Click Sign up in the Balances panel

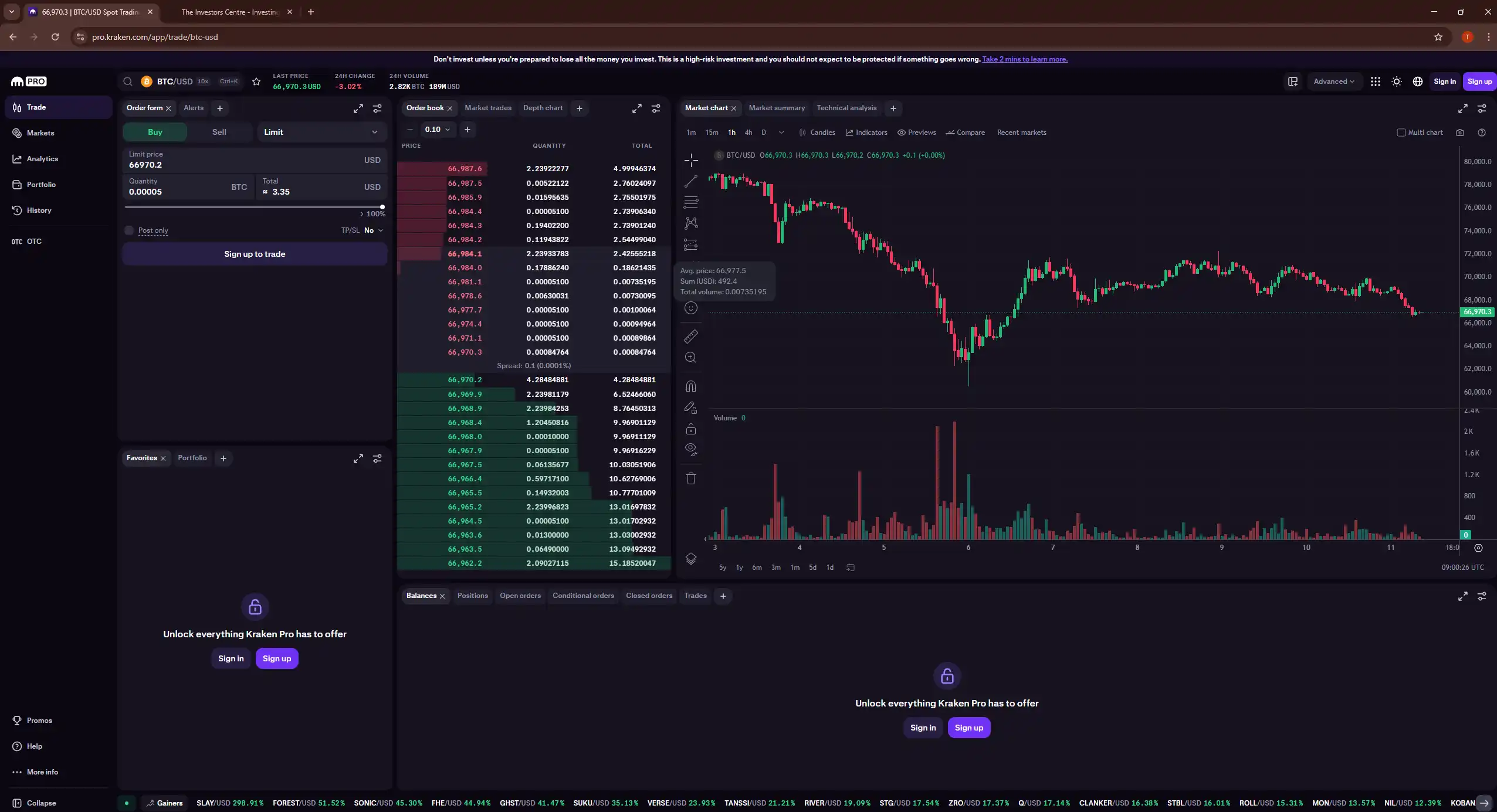pyautogui.click(x=969, y=728)
